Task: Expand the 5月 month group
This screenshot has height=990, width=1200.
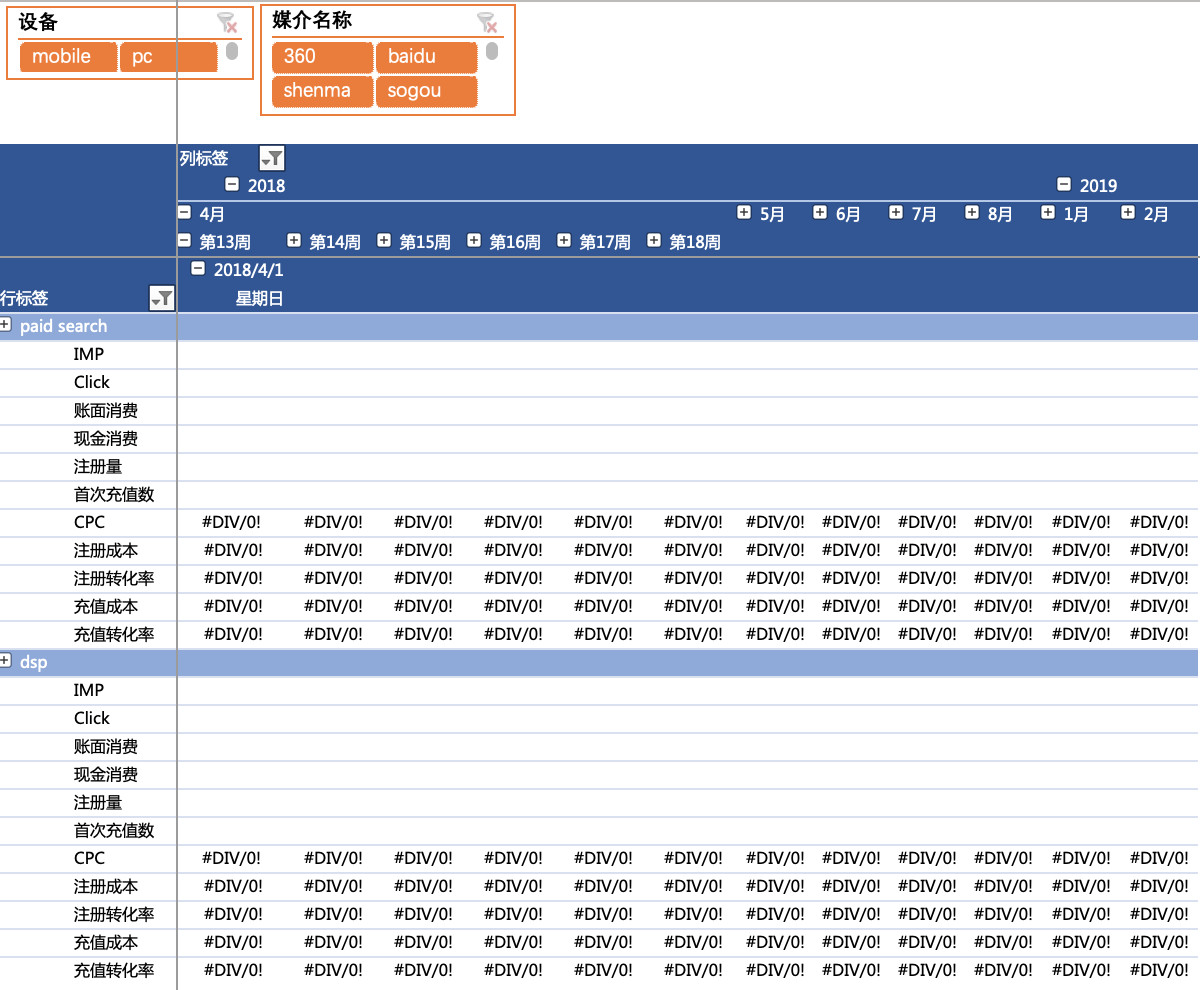Action: point(744,213)
